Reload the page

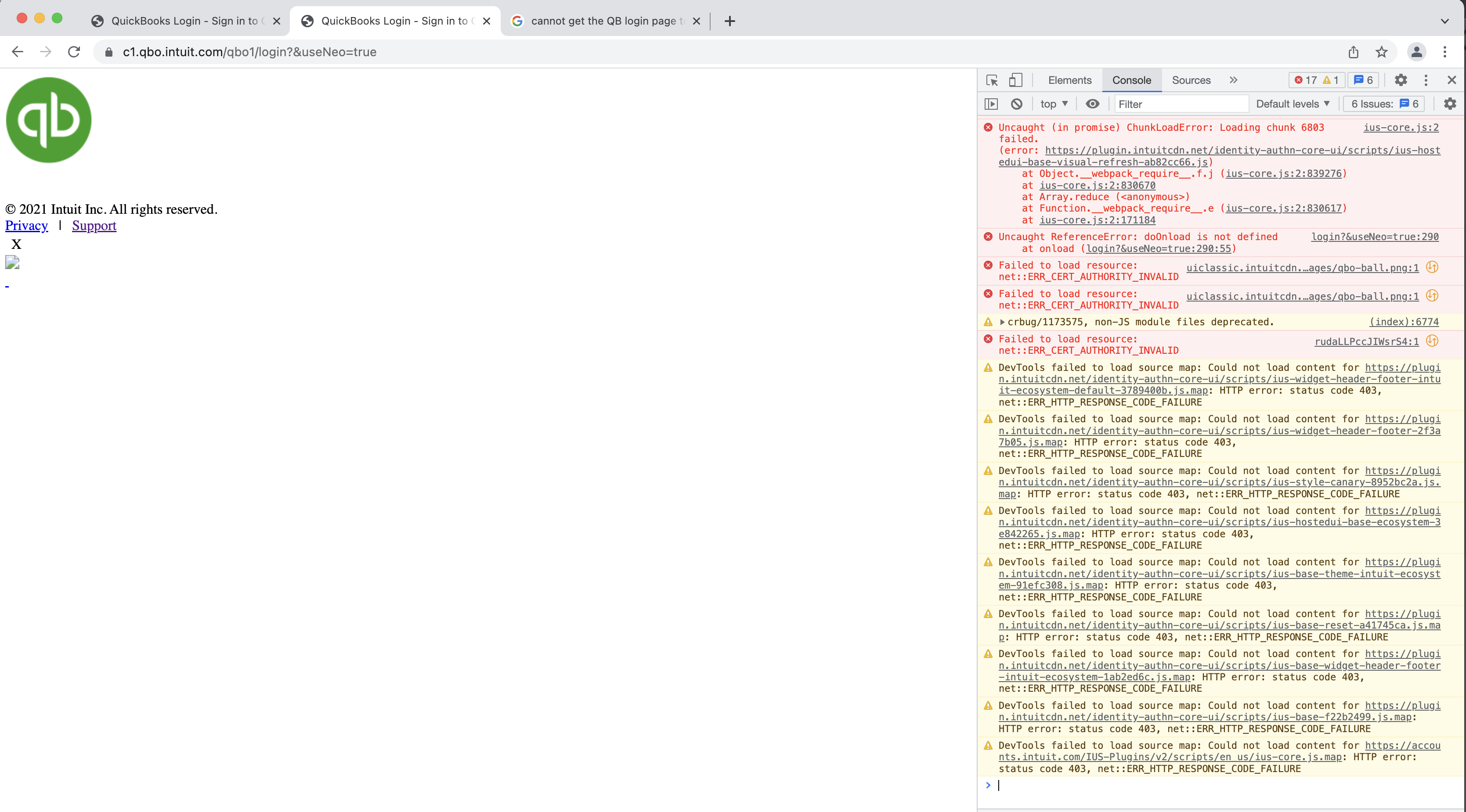[74, 52]
